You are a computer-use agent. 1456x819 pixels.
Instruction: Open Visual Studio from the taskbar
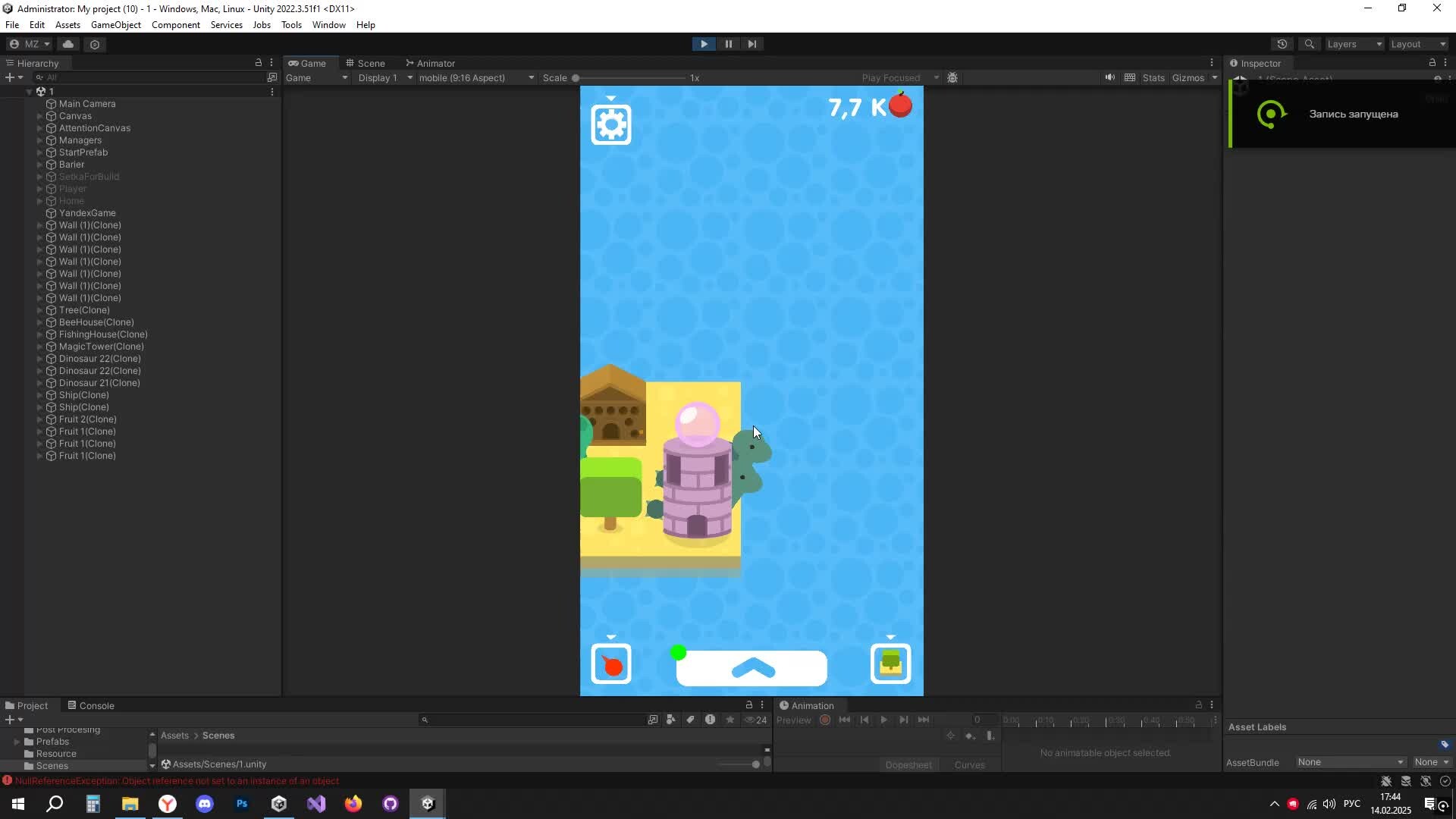[x=316, y=804]
